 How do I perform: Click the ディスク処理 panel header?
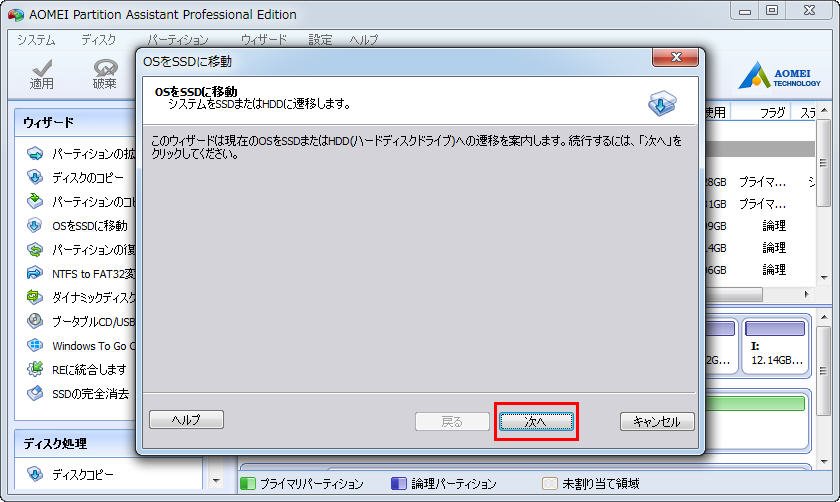(76, 444)
